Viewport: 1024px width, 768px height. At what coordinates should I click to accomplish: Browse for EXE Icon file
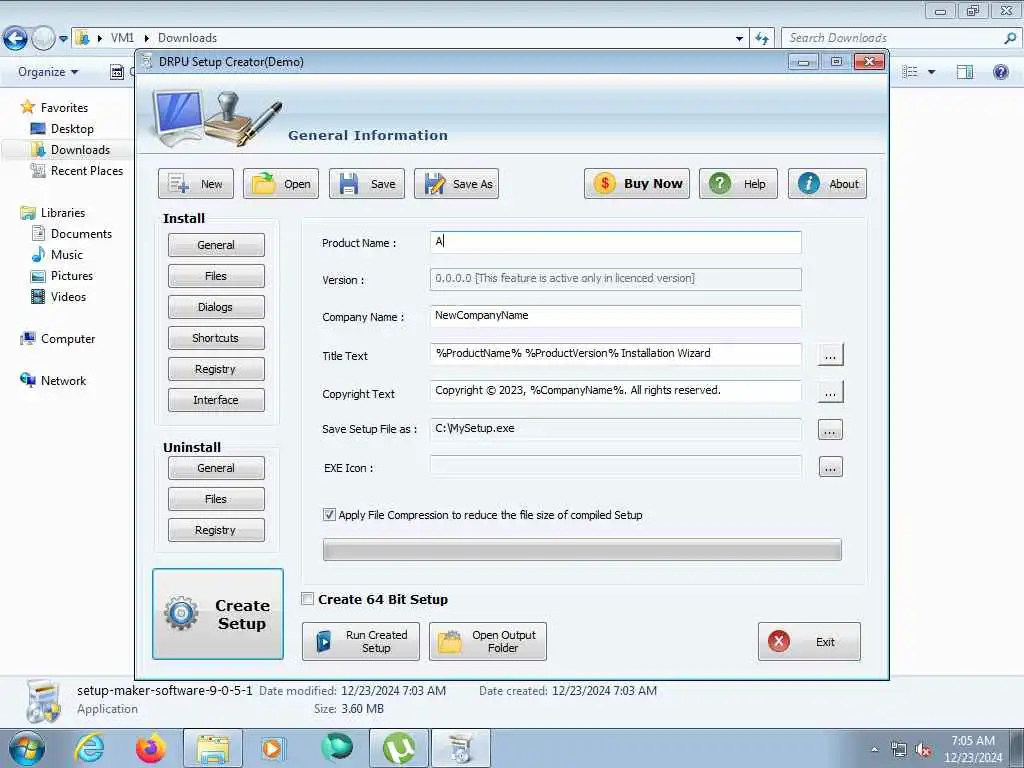pyautogui.click(x=830, y=467)
